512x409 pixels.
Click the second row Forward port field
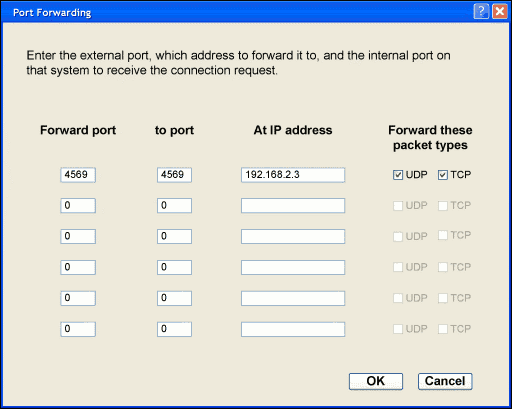click(78, 206)
